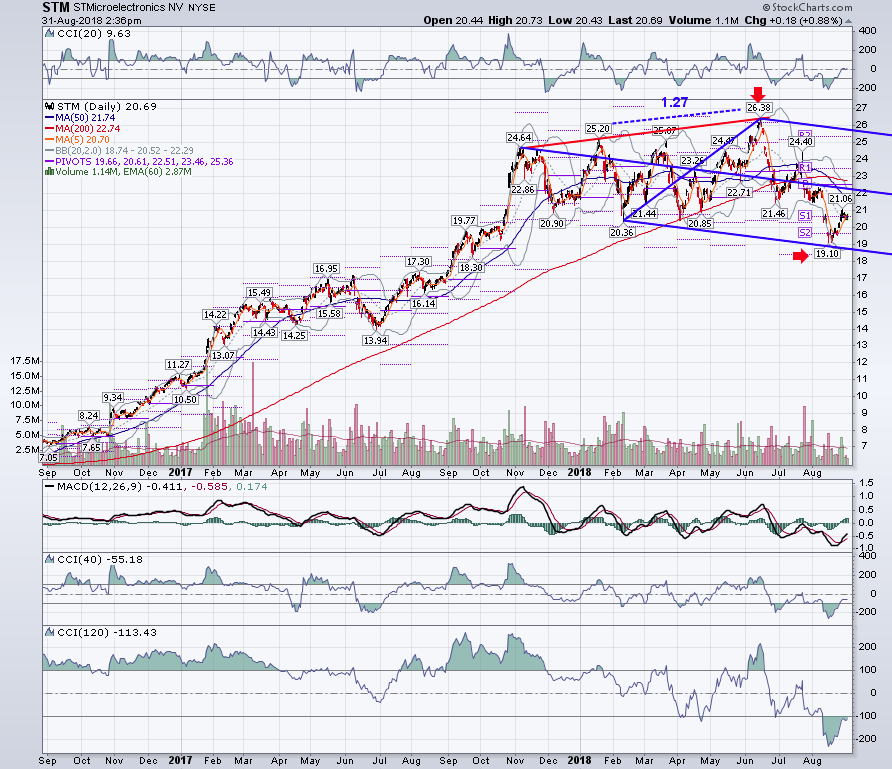Click the Chg +0.18 (+0.88%) value
Screen dimensions: 892x769
click(x=793, y=20)
